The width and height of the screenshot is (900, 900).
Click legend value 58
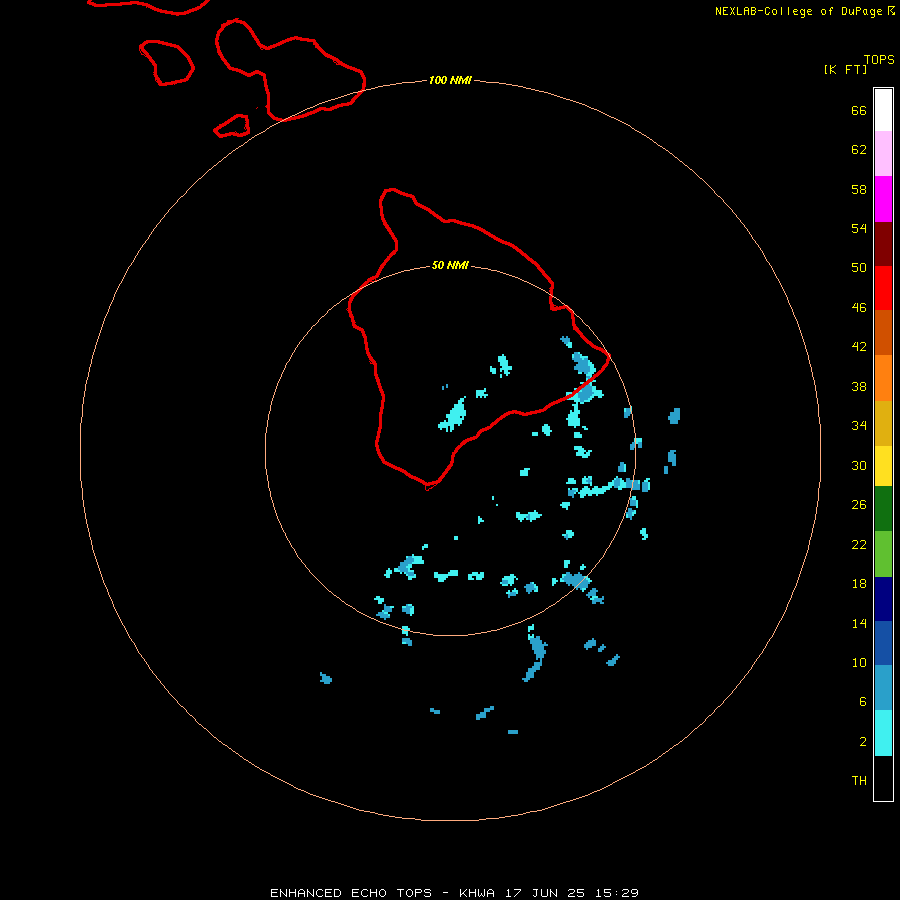click(x=859, y=189)
